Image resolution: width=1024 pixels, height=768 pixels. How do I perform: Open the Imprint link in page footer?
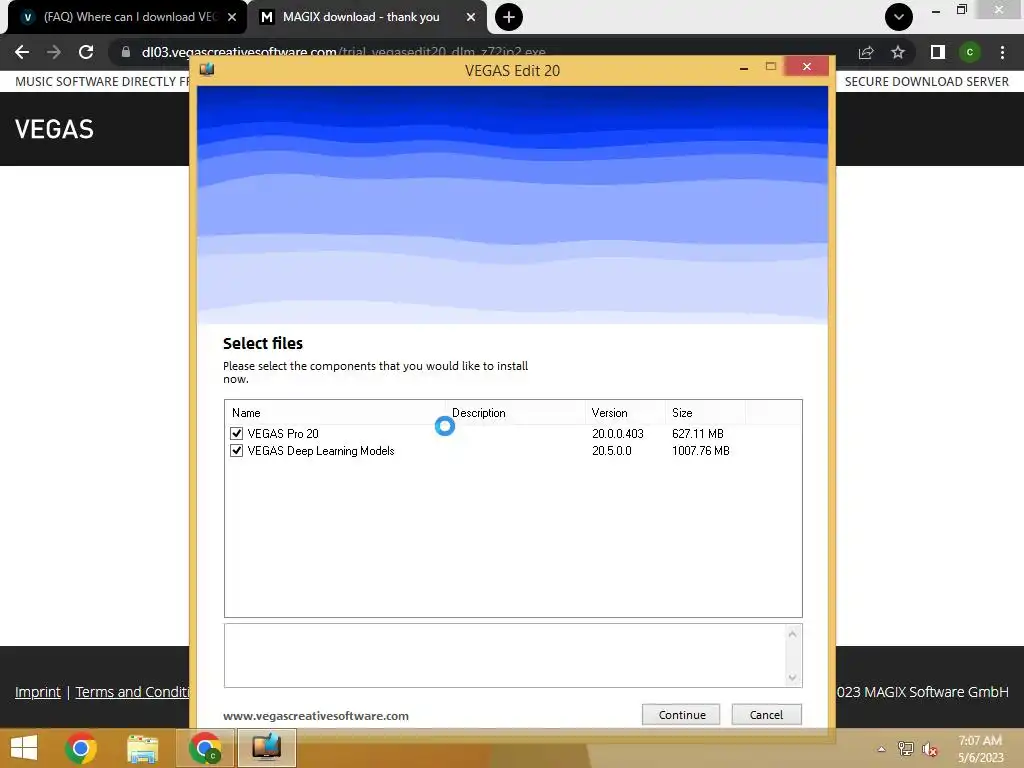38,692
